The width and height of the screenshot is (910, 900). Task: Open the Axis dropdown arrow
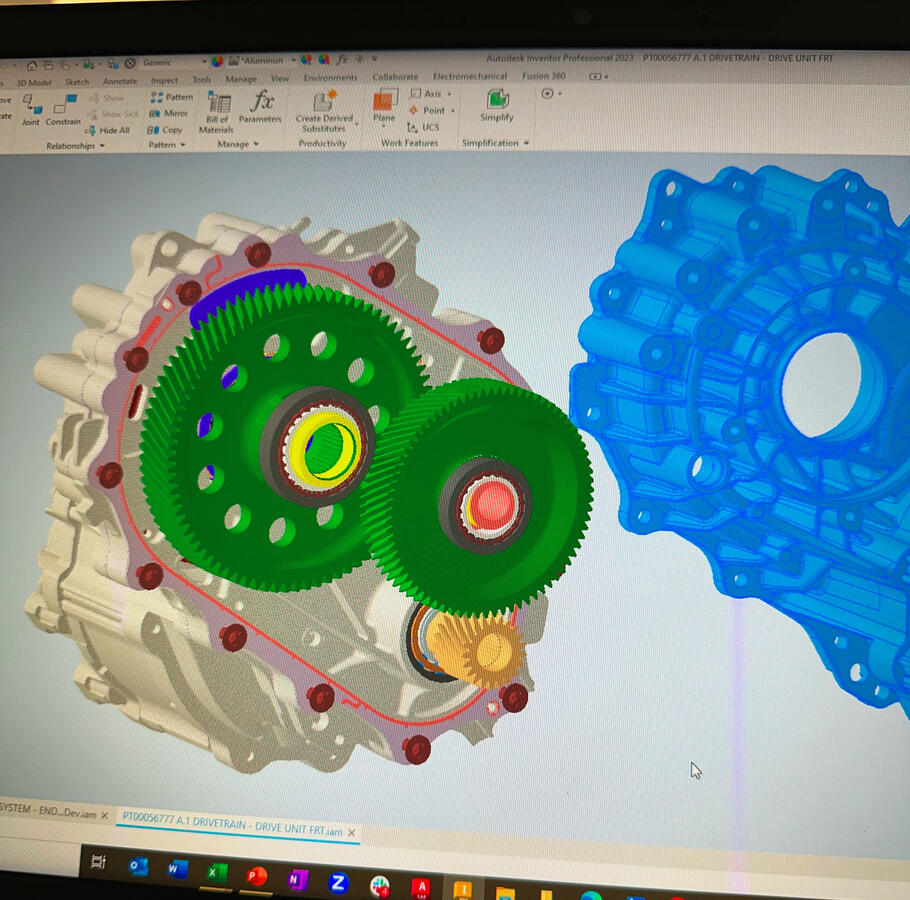(449, 94)
